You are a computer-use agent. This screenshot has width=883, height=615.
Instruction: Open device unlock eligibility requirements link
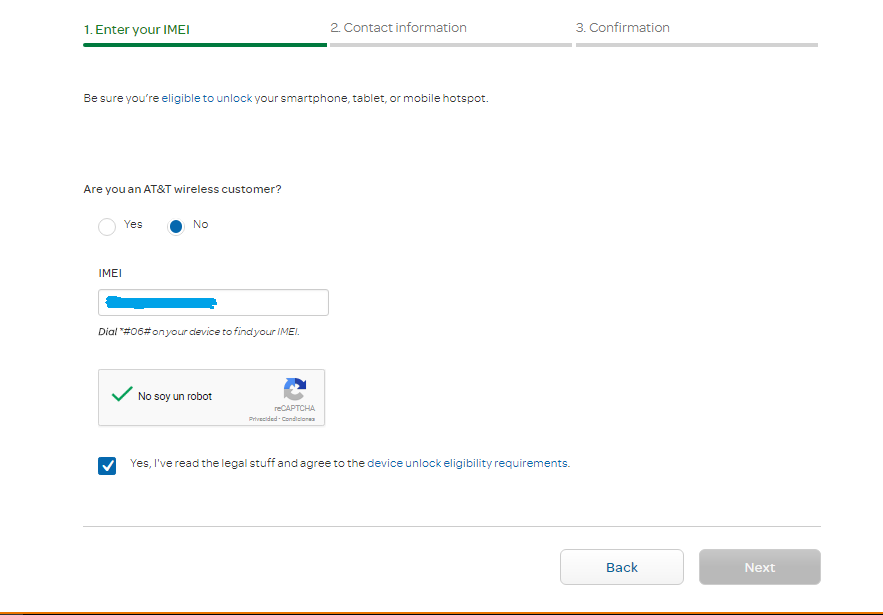tap(467, 464)
